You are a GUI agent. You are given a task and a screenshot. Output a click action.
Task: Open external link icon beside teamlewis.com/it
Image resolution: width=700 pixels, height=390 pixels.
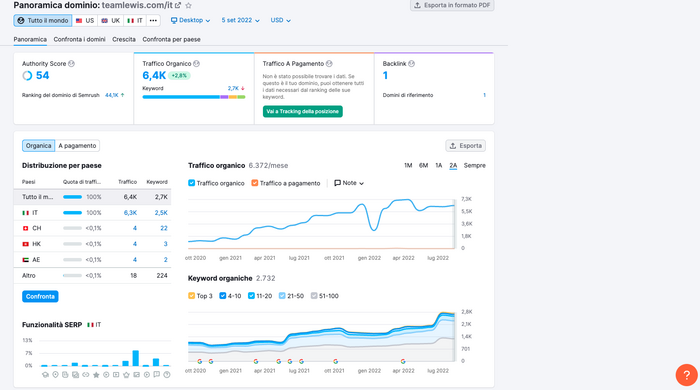(178, 5)
